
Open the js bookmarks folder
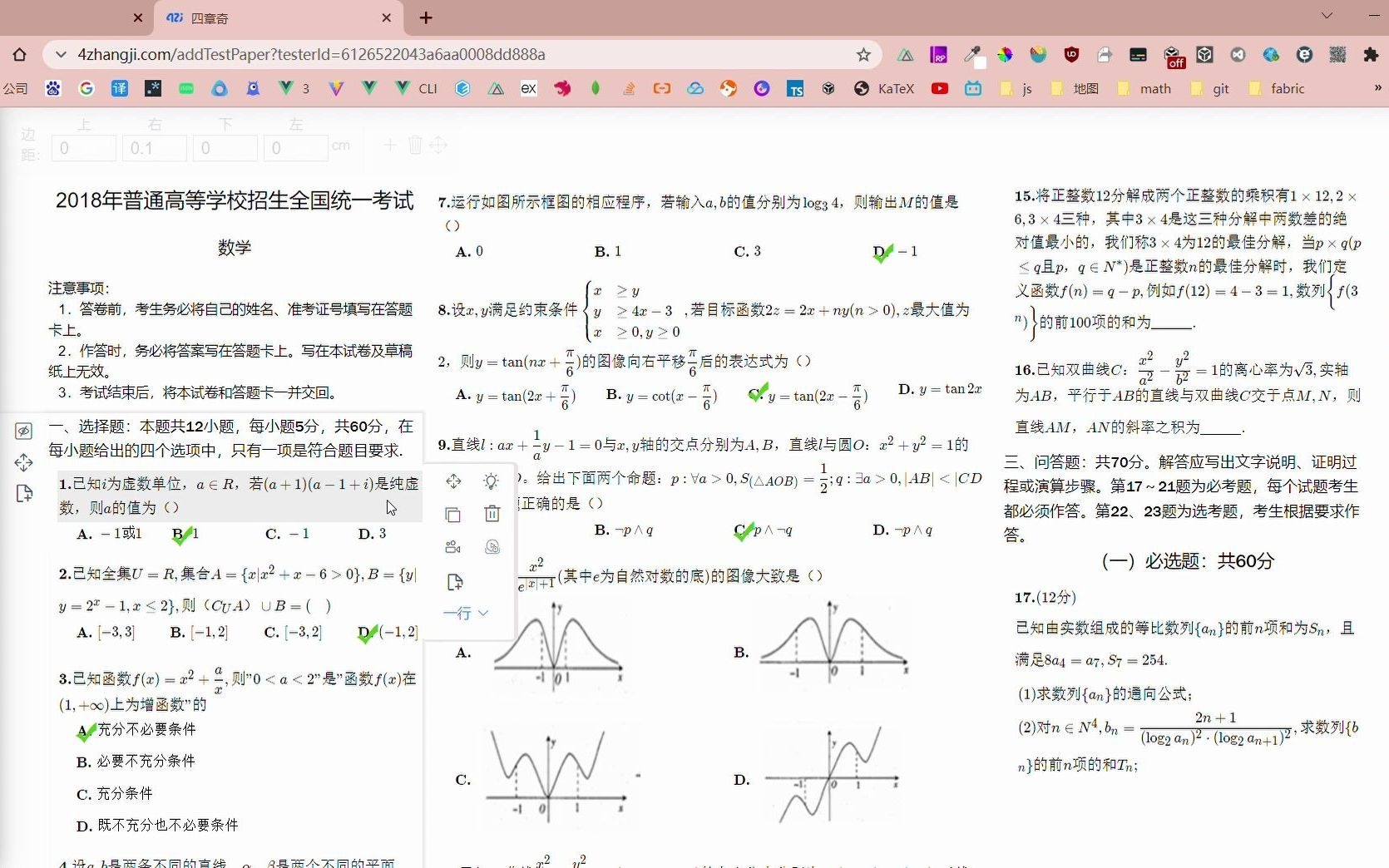pos(1016,89)
